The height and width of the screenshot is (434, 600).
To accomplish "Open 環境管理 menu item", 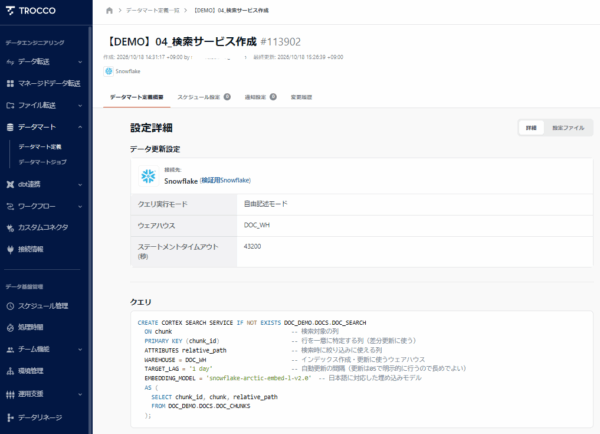I will [x=31, y=371].
